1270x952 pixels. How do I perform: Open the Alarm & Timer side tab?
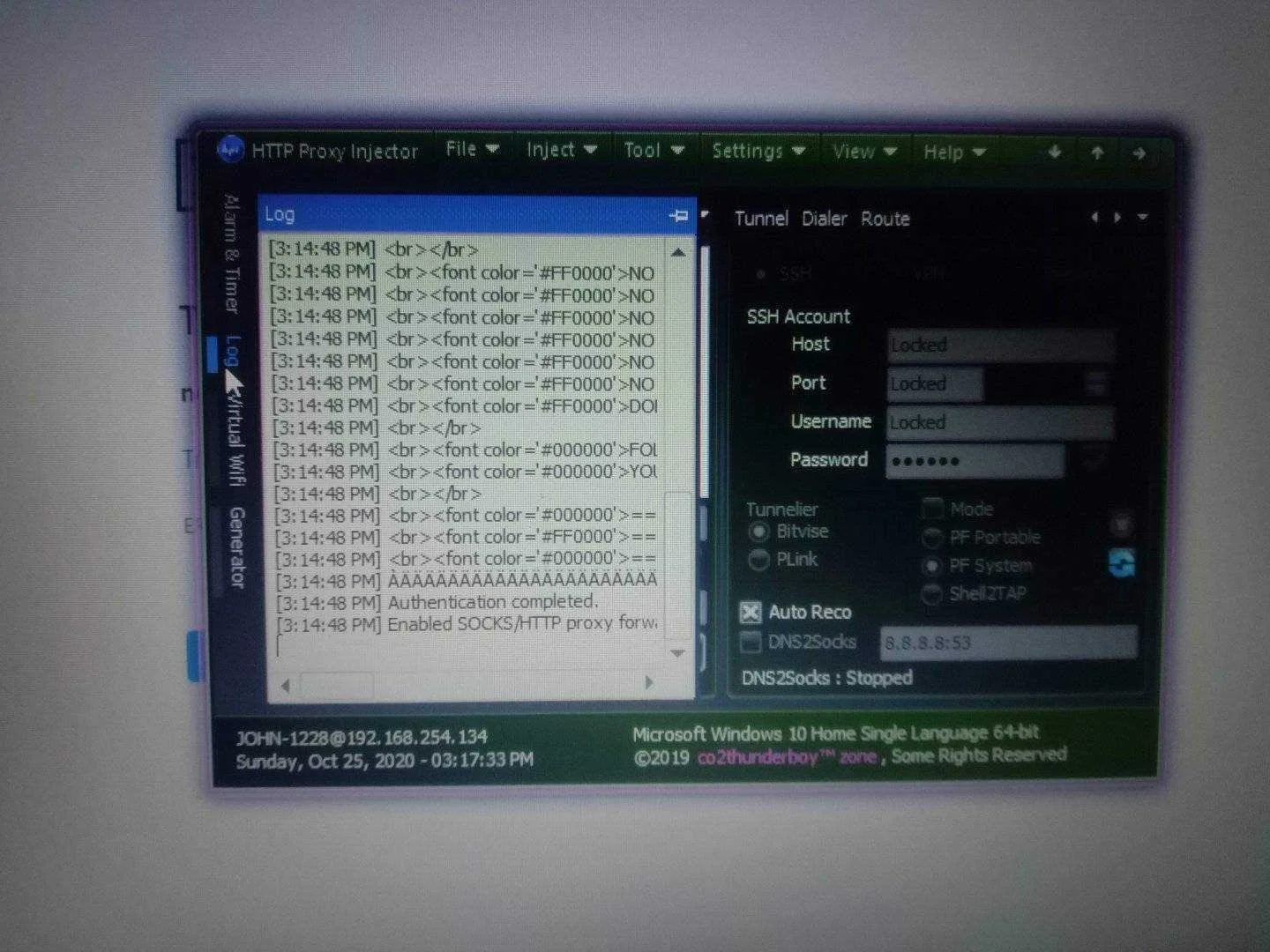point(231,254)
